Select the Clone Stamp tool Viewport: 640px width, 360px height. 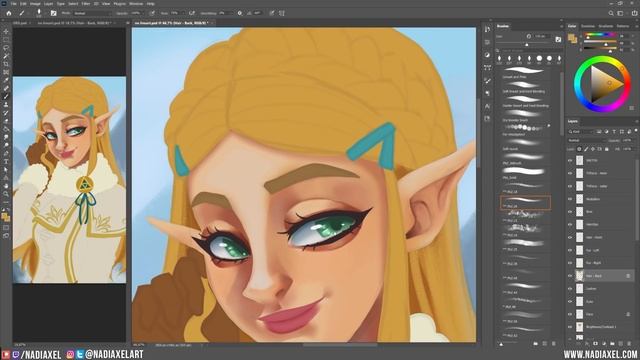point(6,105)
